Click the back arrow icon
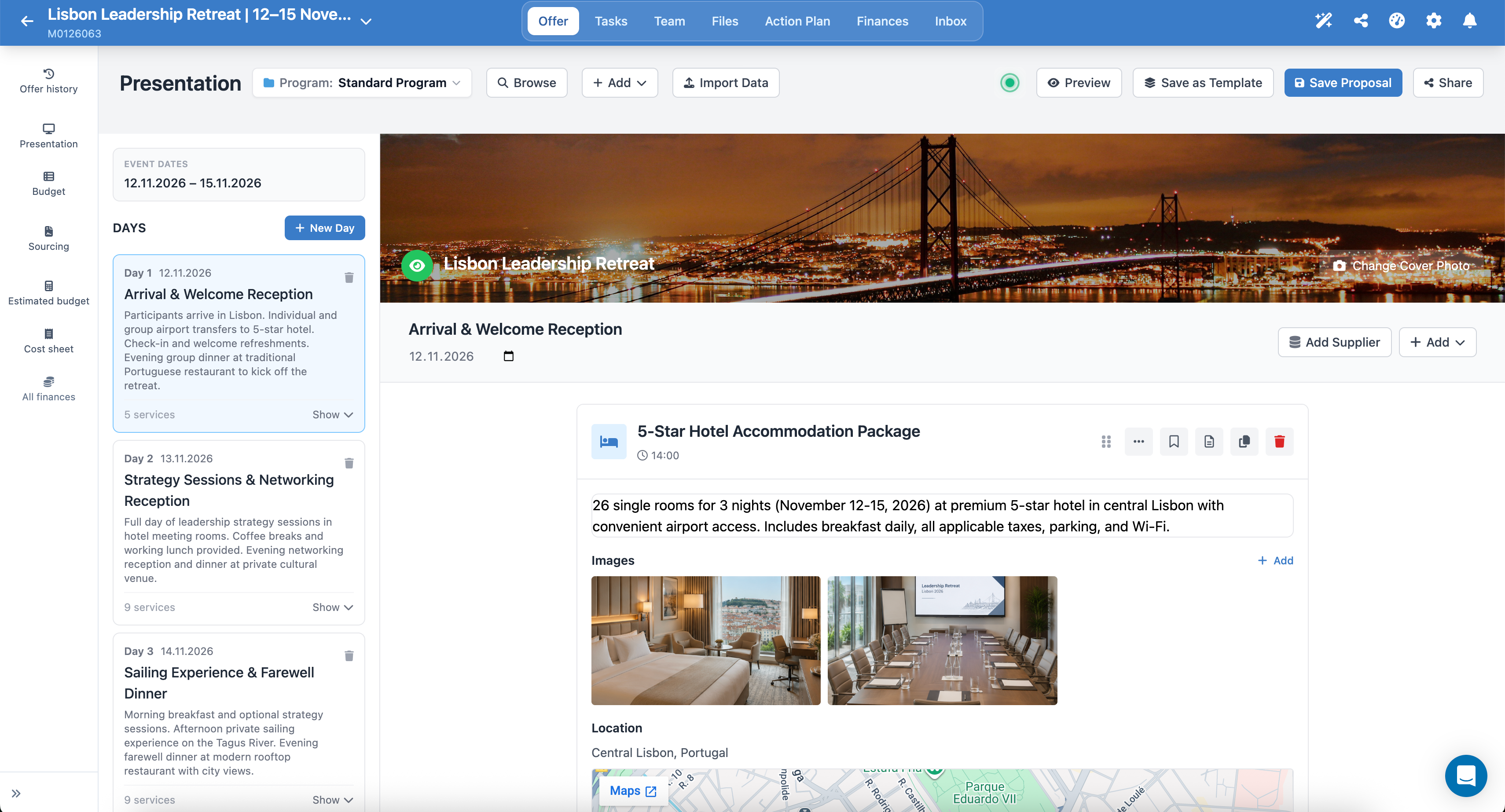This screenshot has width=1505, height=812. tap(27, 21)
